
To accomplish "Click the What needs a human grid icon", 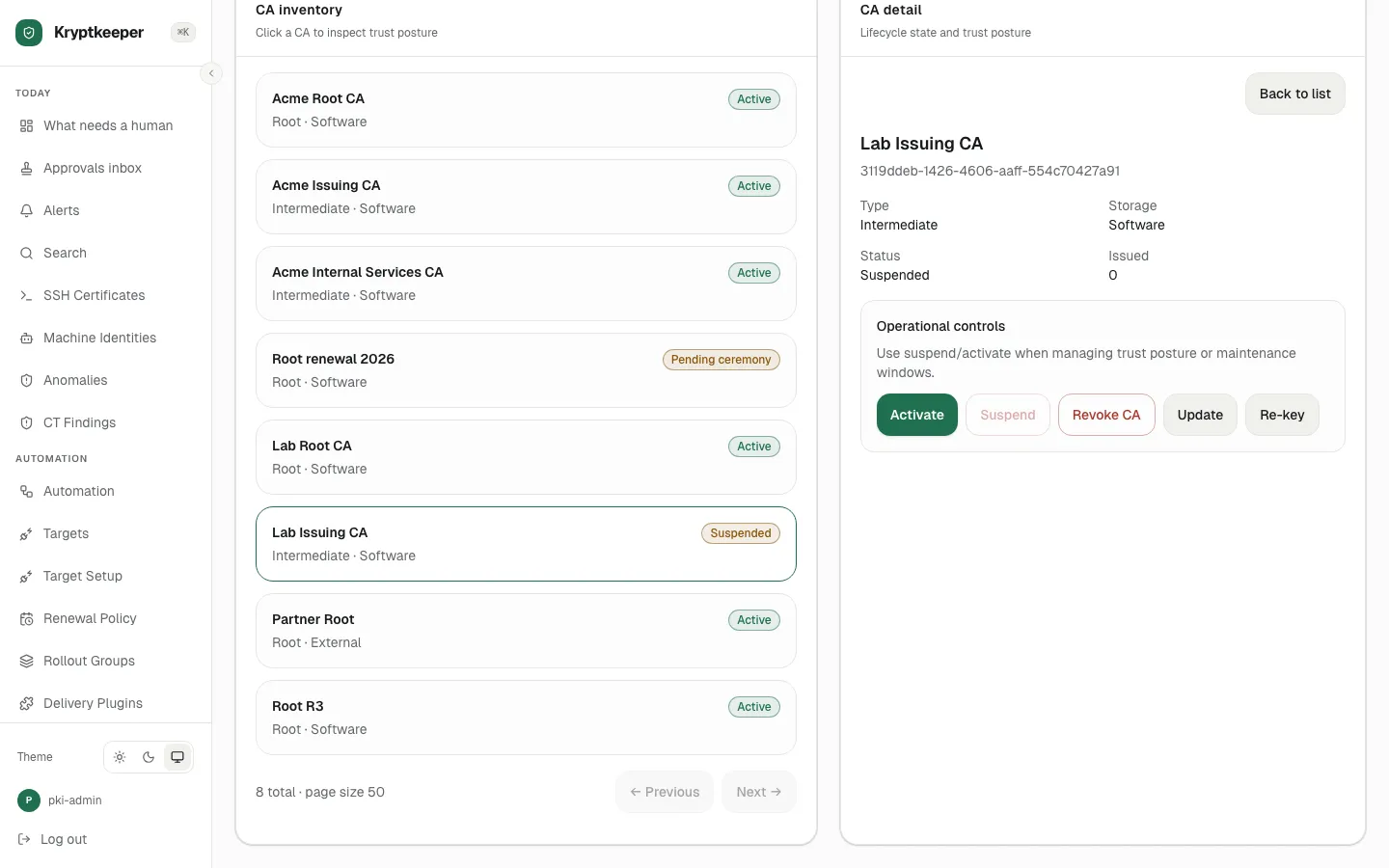I will (x=26, y=126).
